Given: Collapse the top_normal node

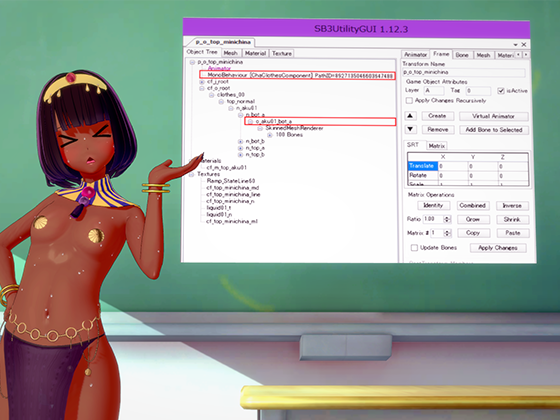Looking at the screenshot, I should point(221,102).
